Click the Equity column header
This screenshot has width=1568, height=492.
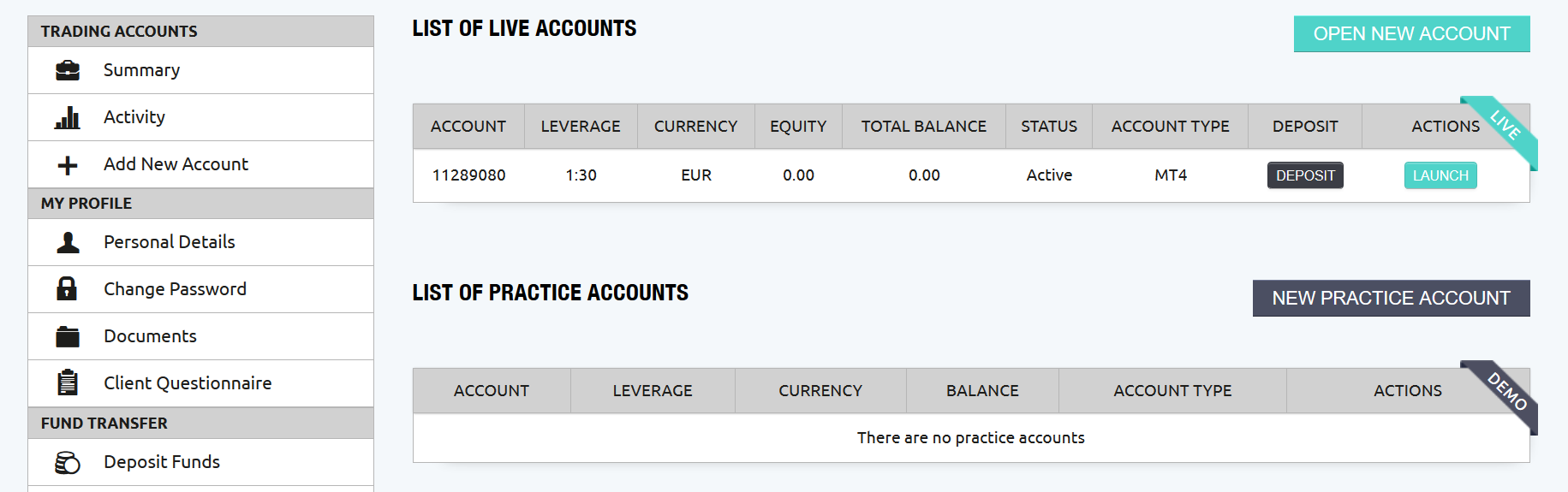[x=798, y=127]
